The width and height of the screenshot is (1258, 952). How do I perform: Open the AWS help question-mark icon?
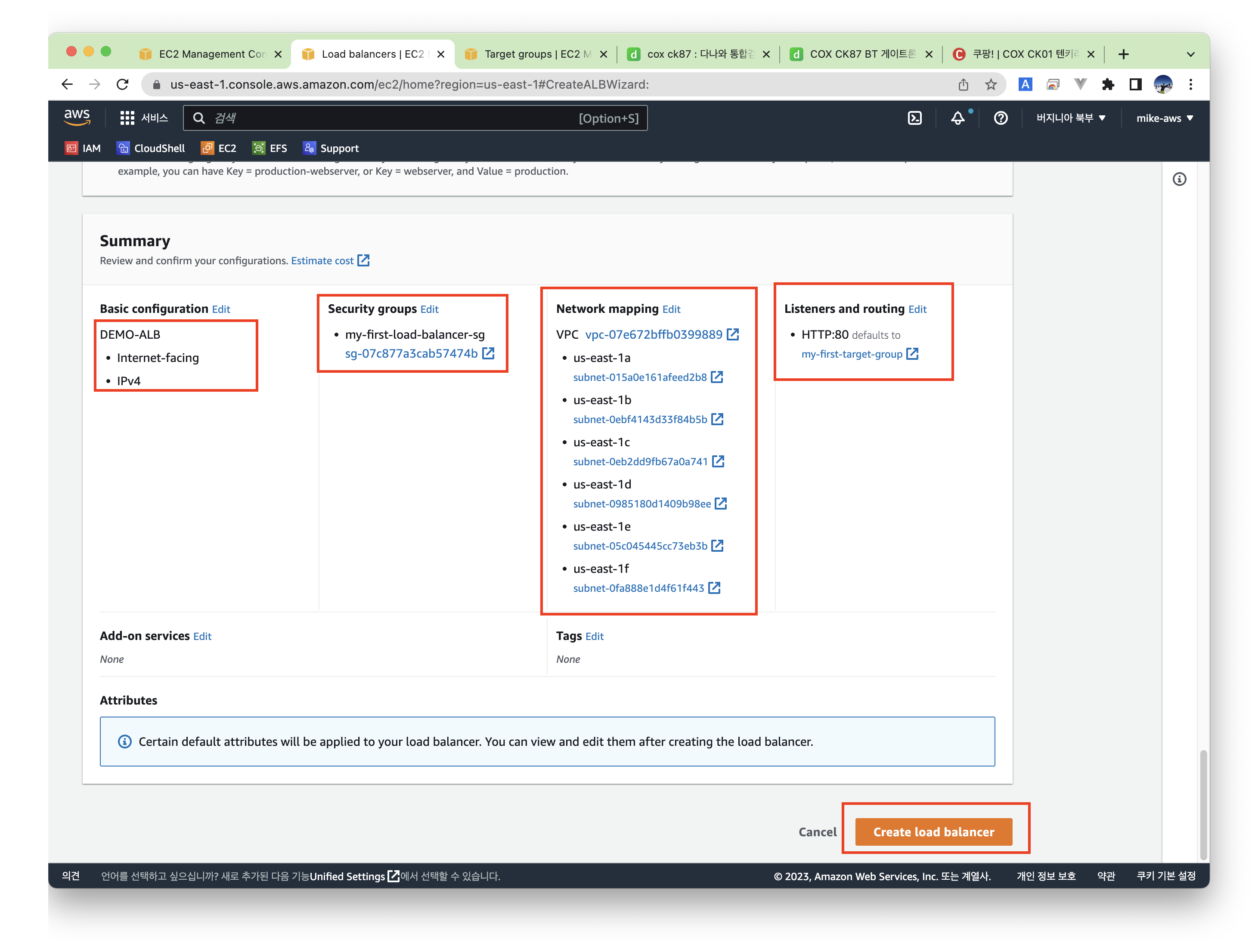tap(1001, 118)
